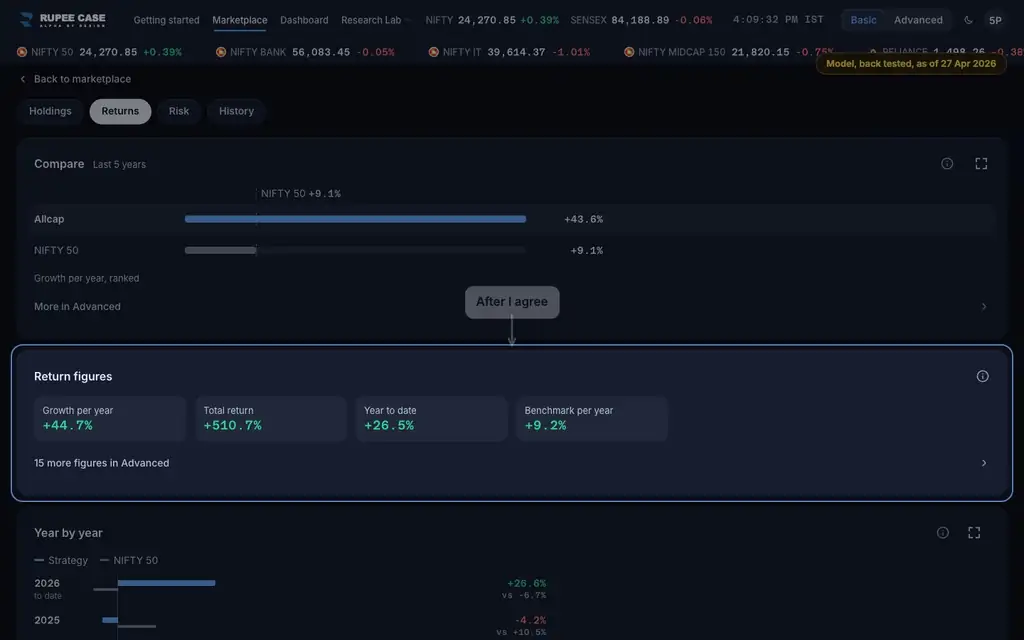Select the Returns tab
1024x640 pixels.
[120, 111]
